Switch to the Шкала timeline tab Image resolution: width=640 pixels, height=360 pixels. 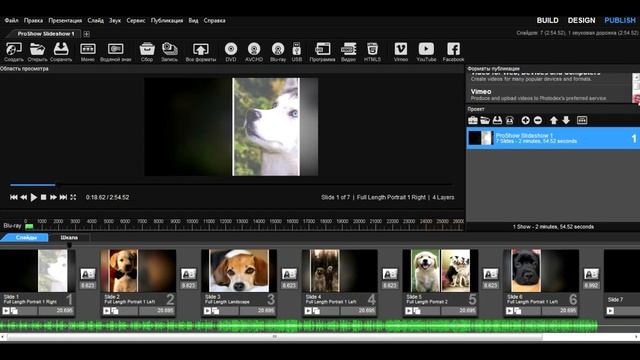point(69,237)
